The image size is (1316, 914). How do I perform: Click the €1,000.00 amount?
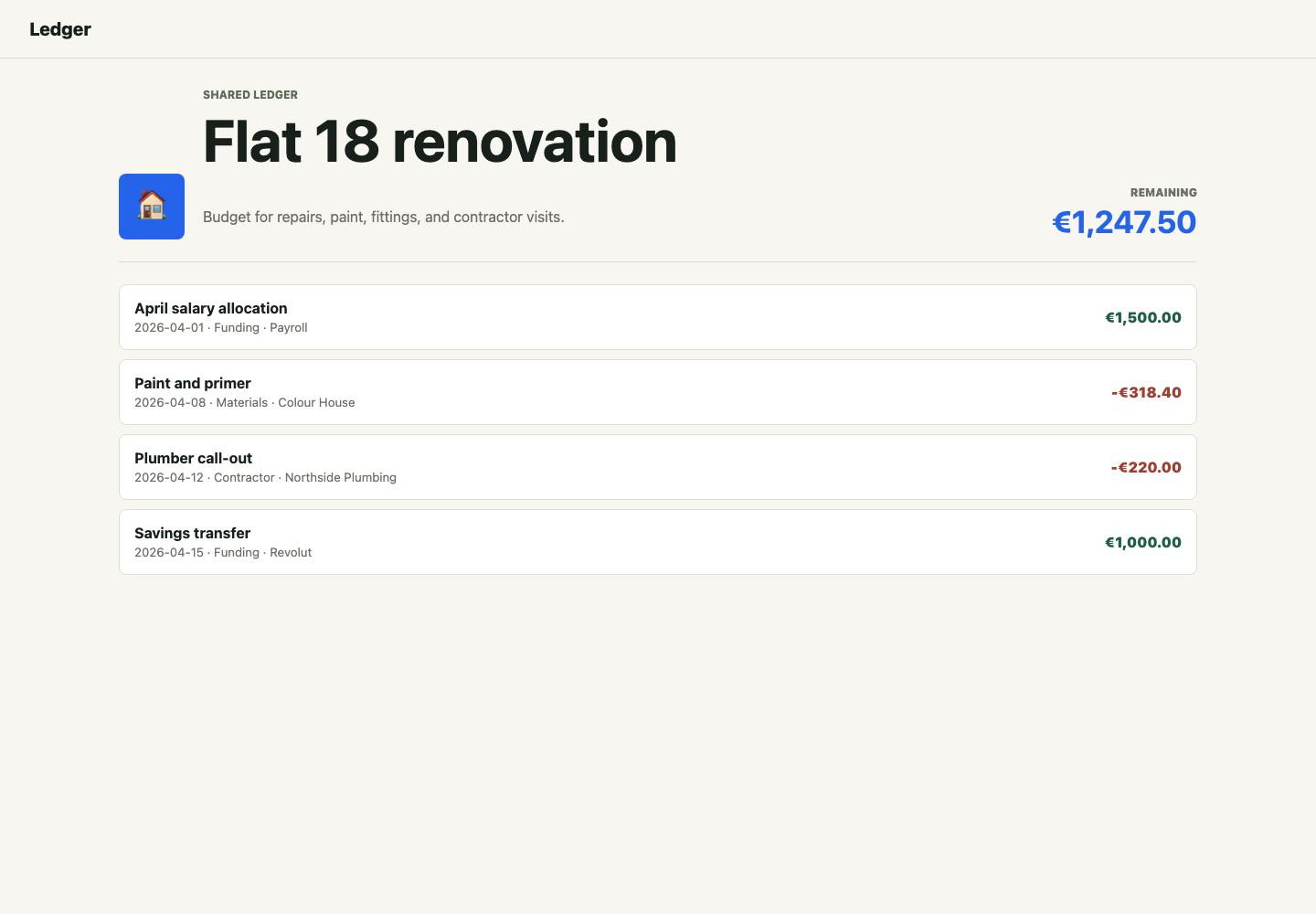1143,543
